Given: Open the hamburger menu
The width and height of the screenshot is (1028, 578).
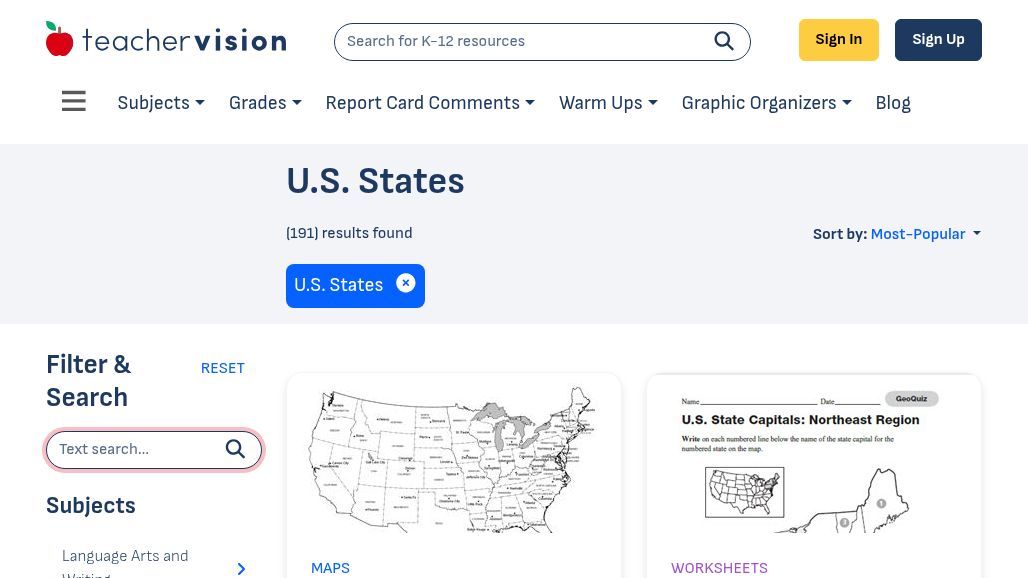Looking at the screenshot, I should click(74, 102).
